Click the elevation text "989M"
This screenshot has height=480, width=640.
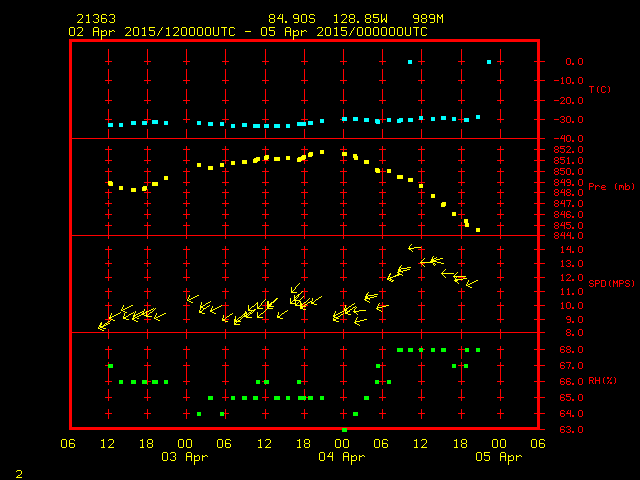click(428, 19)
